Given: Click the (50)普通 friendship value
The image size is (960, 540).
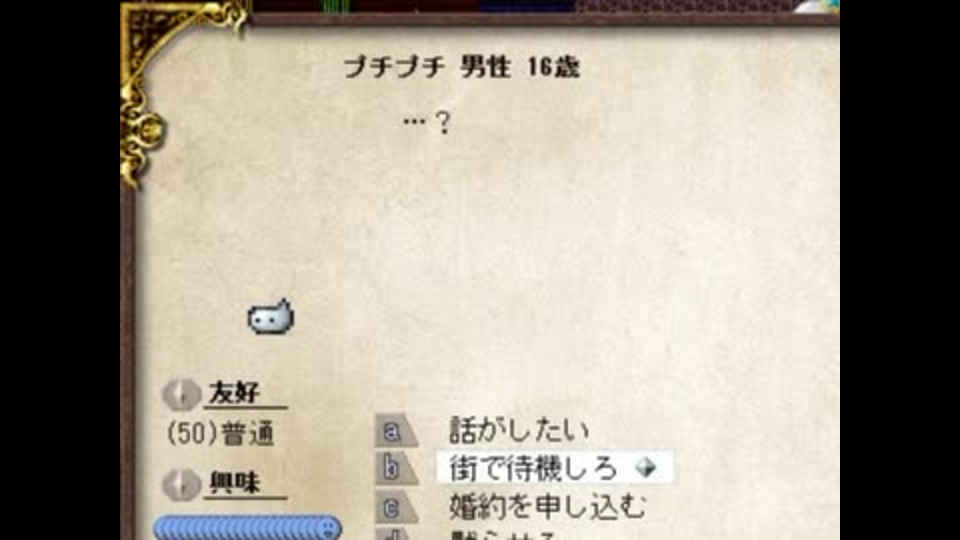Looking at the screenshot, I should click(x=220, y=434).
